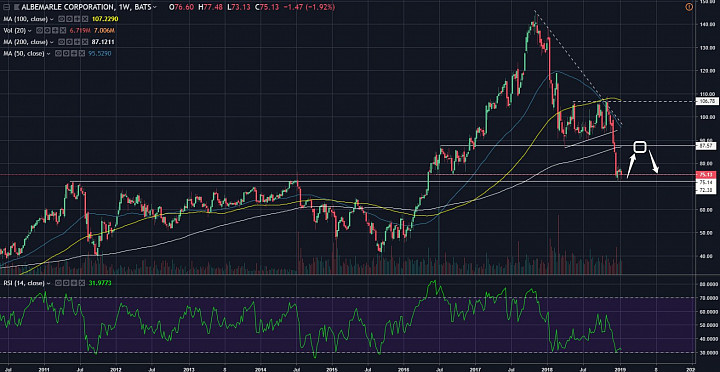
Task: Open settings for MA (50, close)
Action: pos(66,54)
